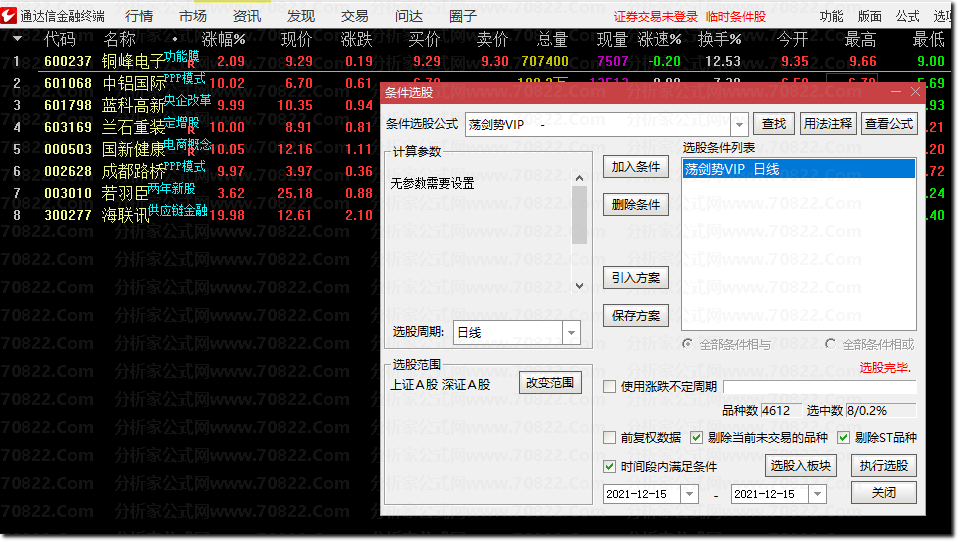
Task: Click the 通达信 red logo icon
Action: click(9, 15)
